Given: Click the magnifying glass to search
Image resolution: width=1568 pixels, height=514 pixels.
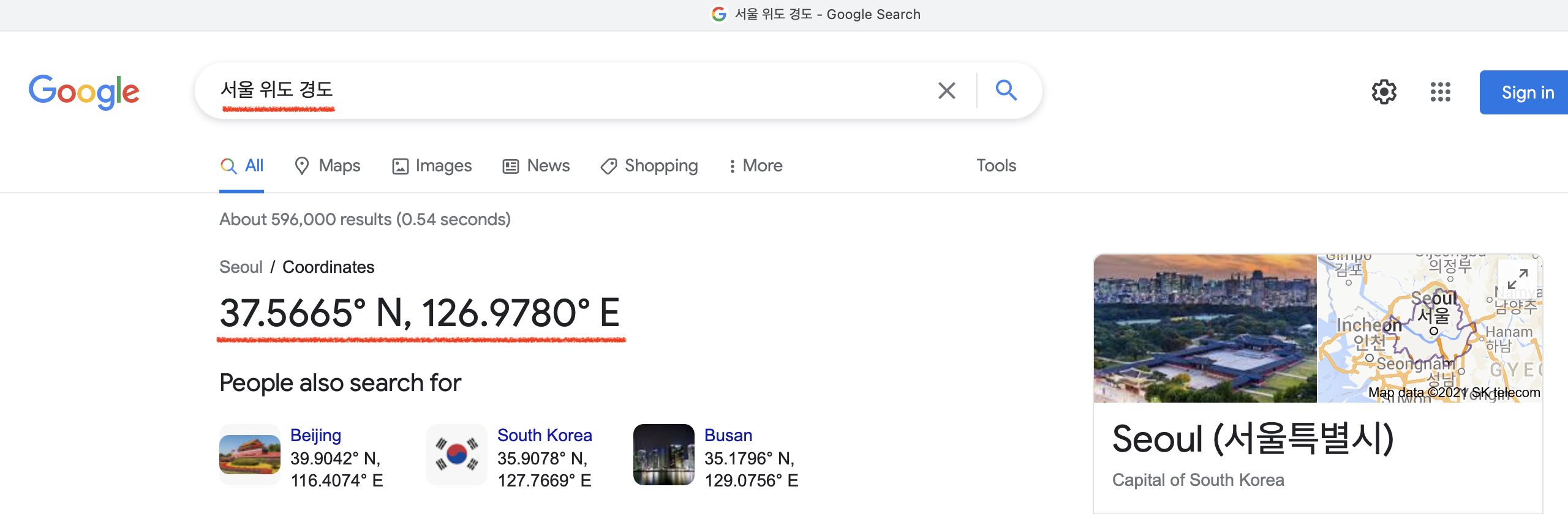Looking at the screenshot, I should [x=1006, y=90].
